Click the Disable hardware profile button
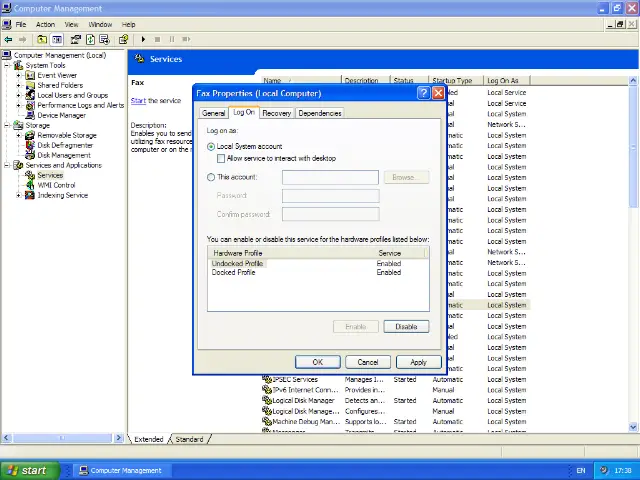Viewport: 640px width, 480px height. tap(406, 327)
